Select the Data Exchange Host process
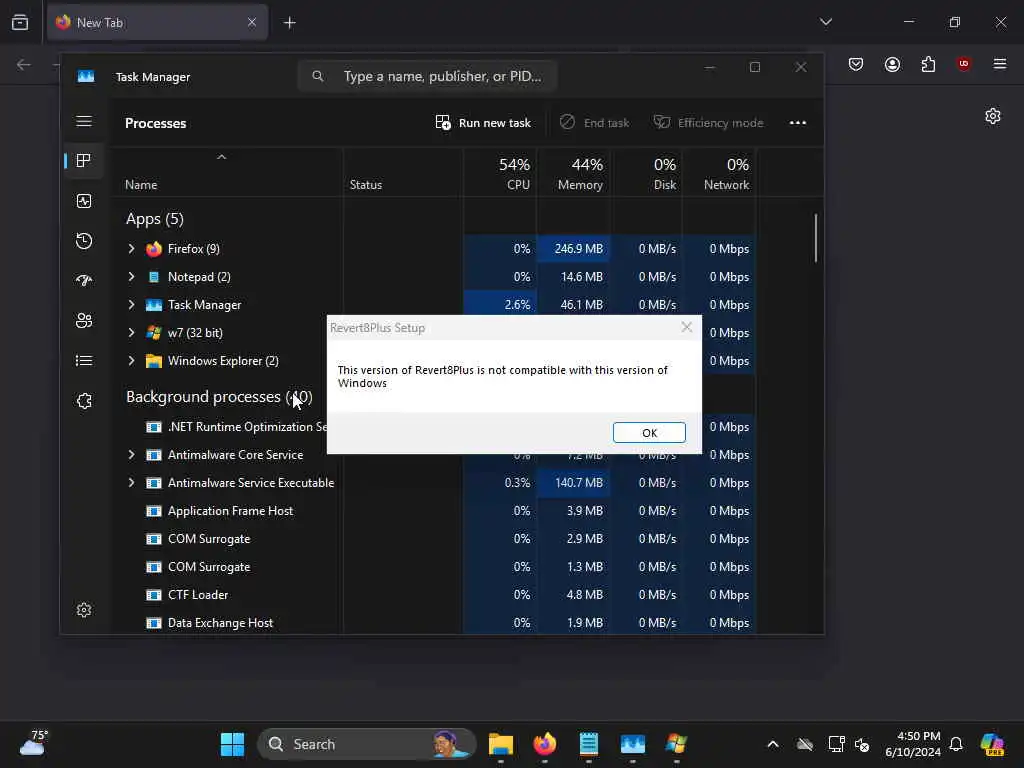 pyautogui.click(x=220, y=623)
